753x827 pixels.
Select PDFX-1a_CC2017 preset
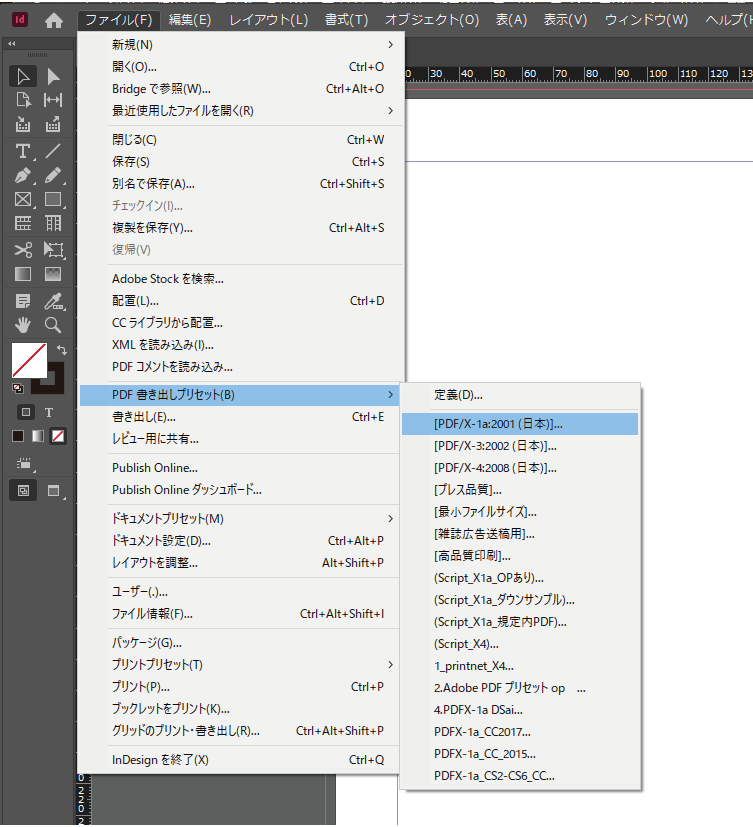(x=520, y=732)
